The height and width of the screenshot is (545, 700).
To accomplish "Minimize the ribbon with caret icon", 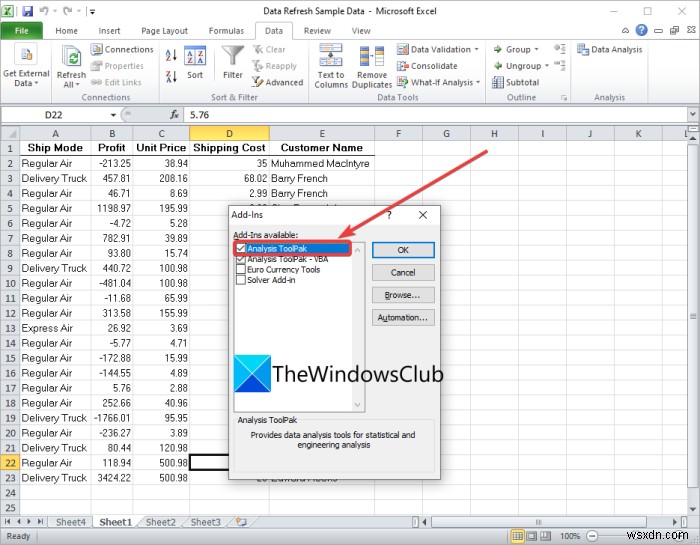I will 625,30.
